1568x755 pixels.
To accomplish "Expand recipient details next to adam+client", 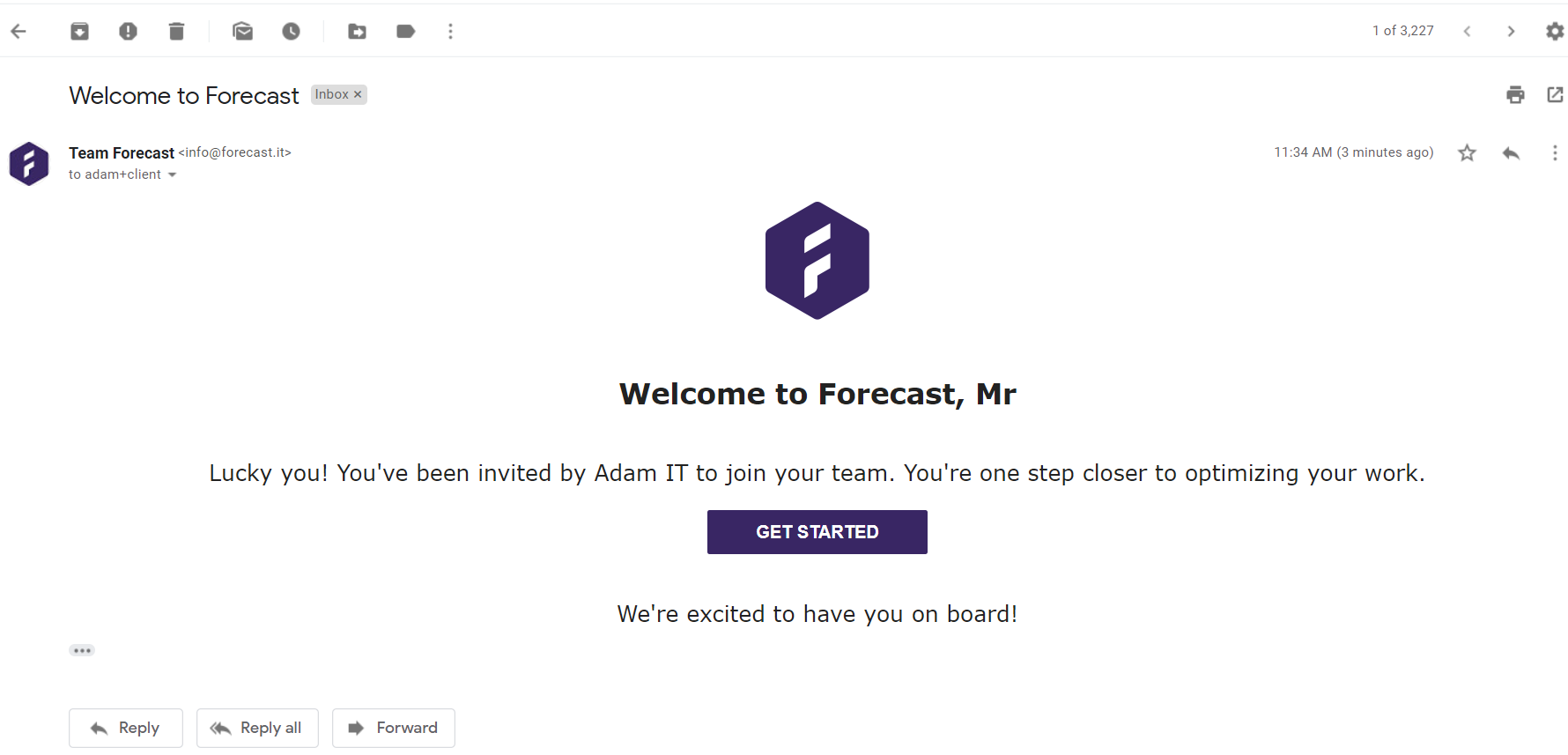I will point(172,175).
